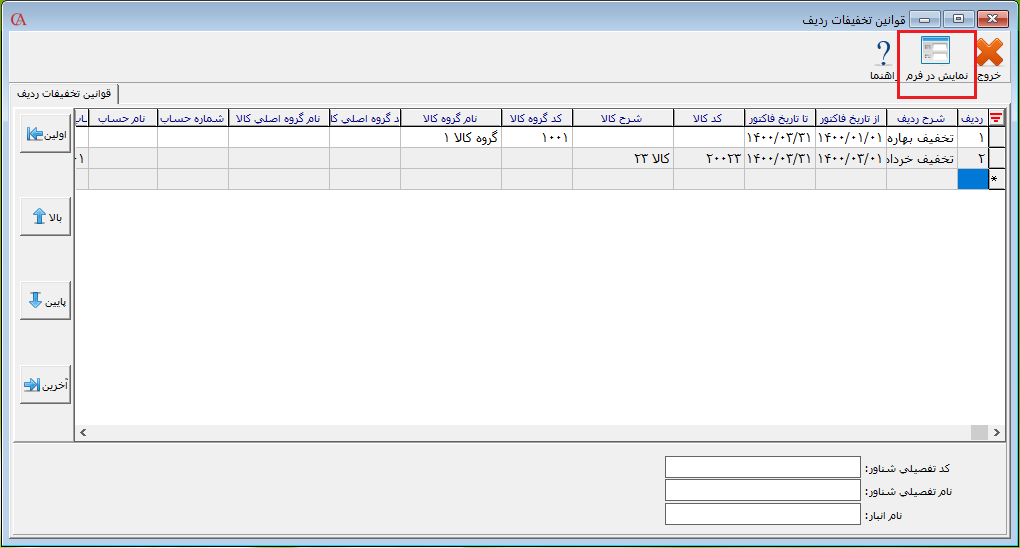This screenshot has width=1020, height=548.
Task: Click the horizontal scrollbar left arrow
Action: (83, 432)
